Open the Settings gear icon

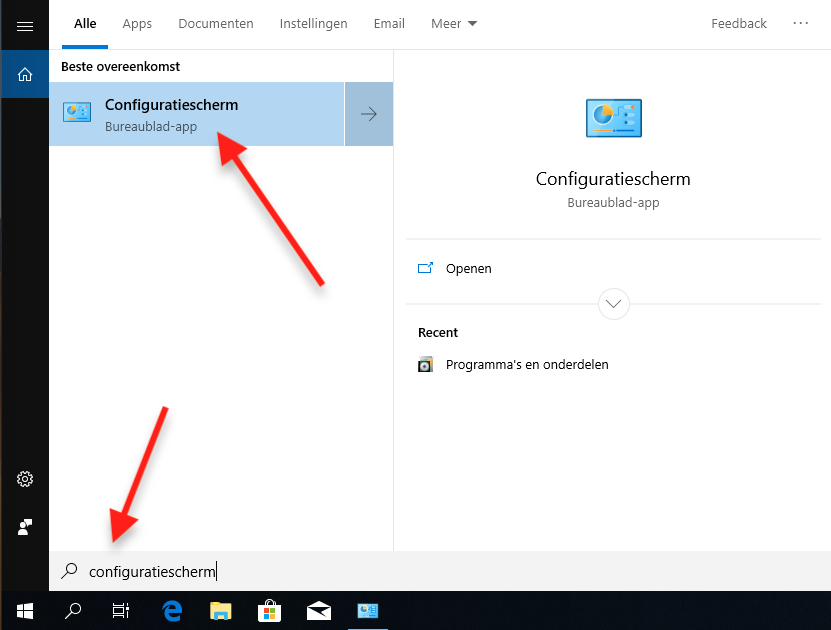[25, 479]
